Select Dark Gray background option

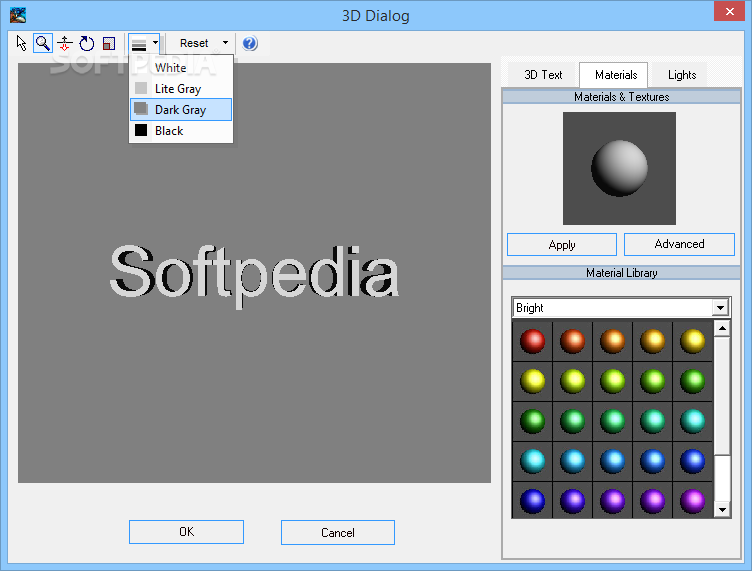coord(181,110)
